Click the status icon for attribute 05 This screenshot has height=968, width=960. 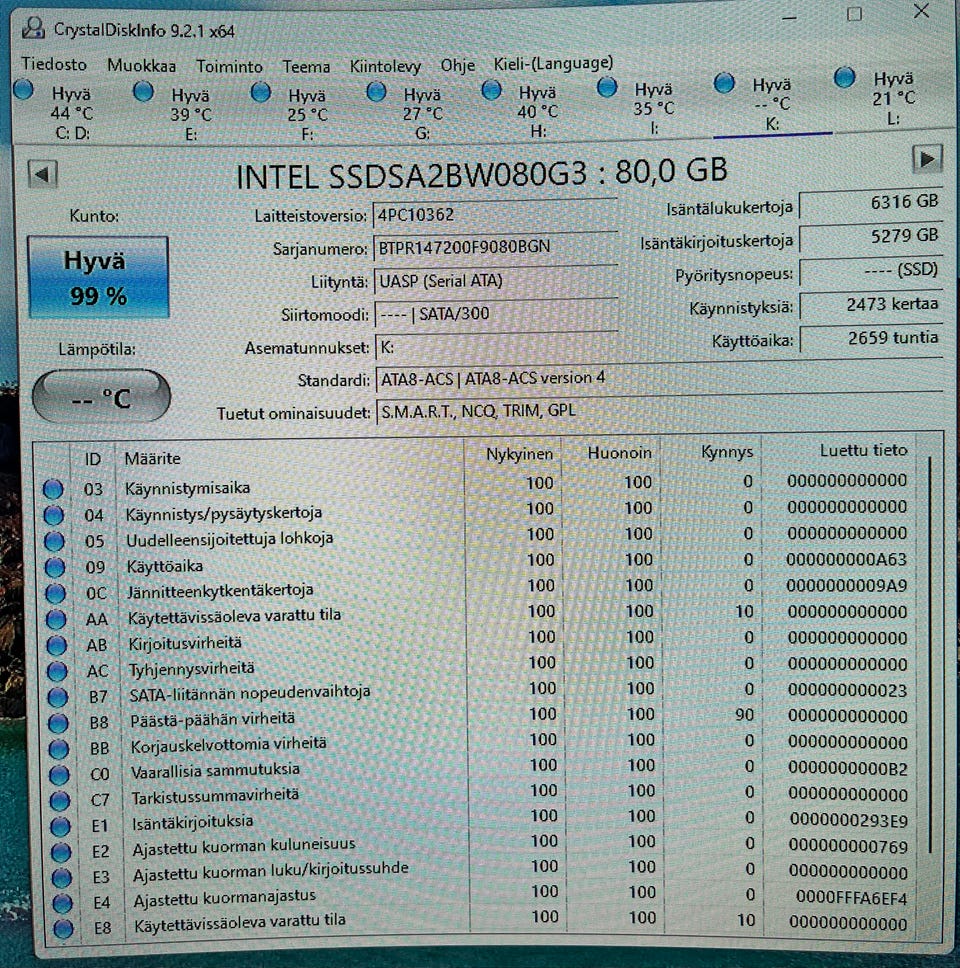tap(54, 541)
